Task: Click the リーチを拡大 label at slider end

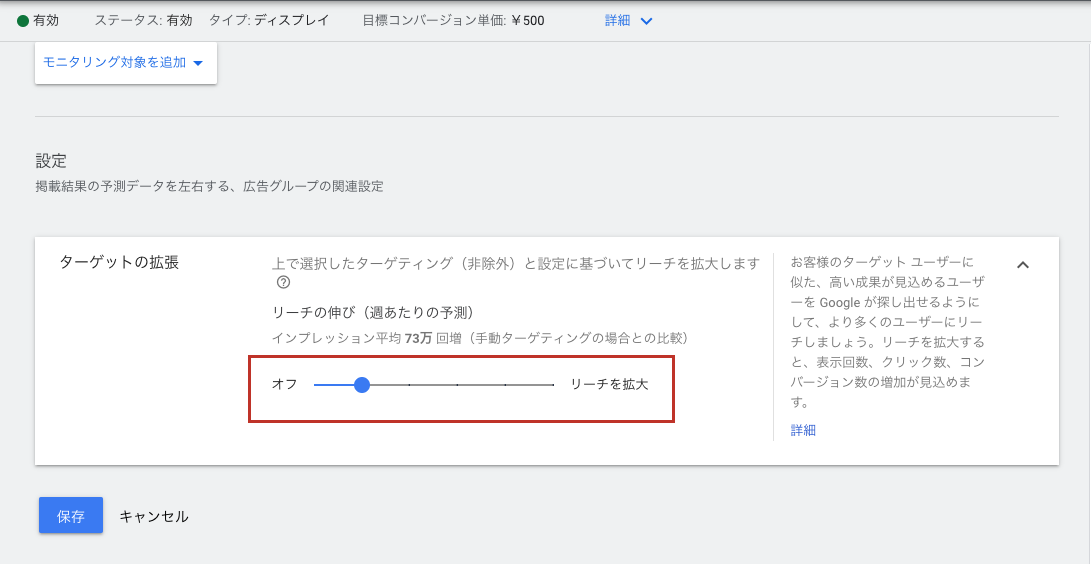Action: [609, 385]
